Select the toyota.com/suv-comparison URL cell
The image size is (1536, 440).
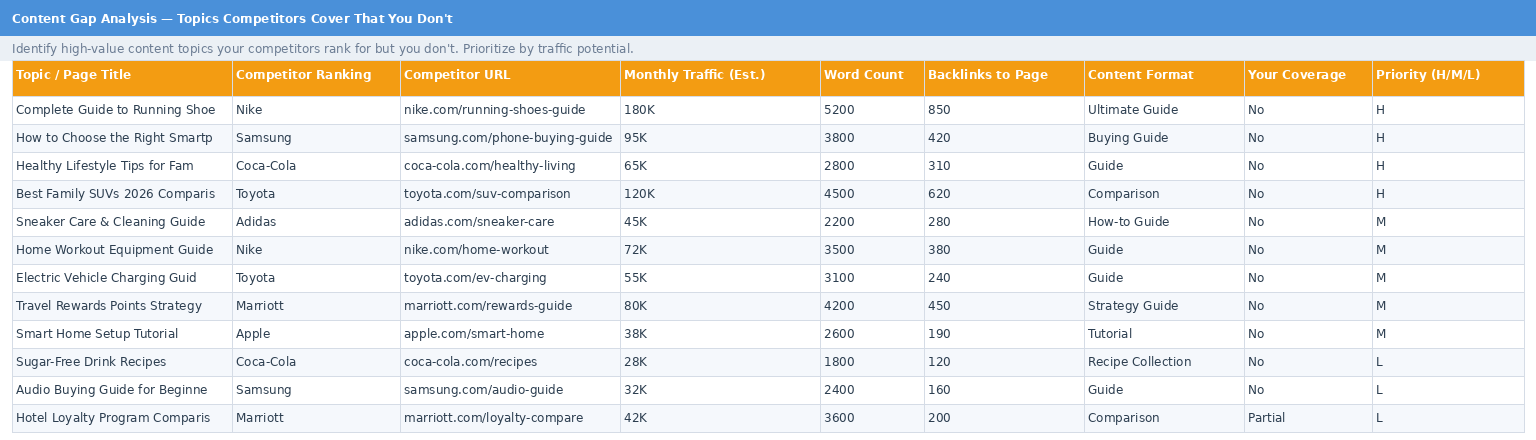pyautogui.click(x=510, y=194)
